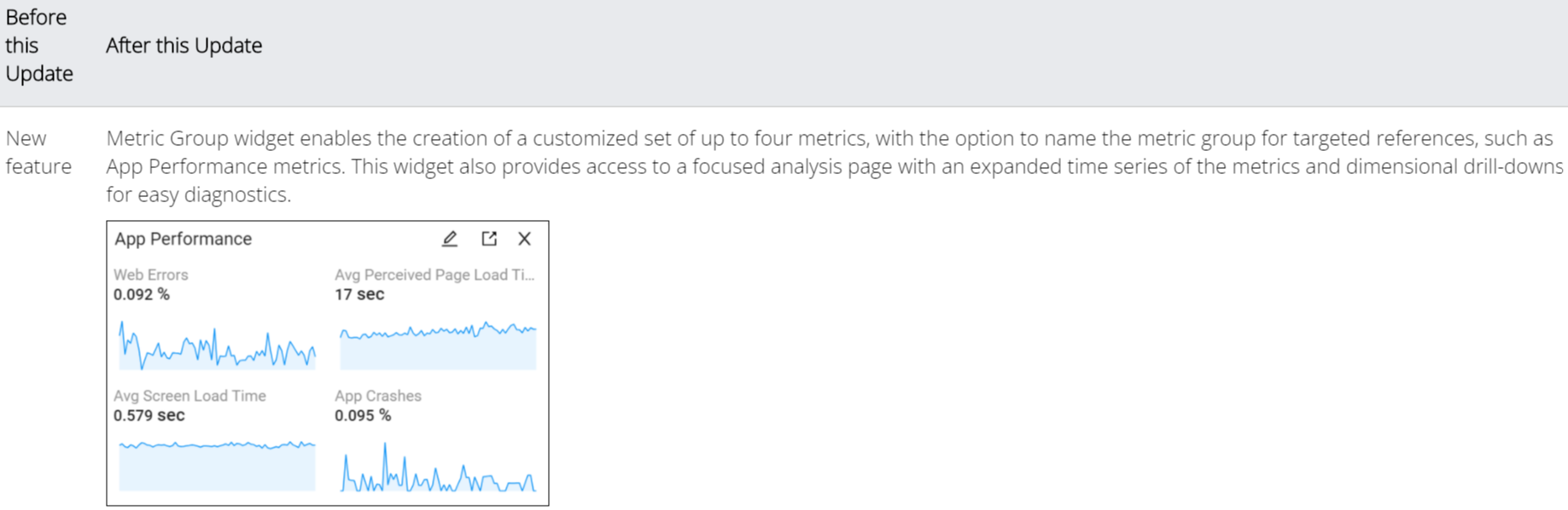The height and width of the screenshot is (510, 1568).
Task: Open widget in new window icon
Action: click(489, 239)
